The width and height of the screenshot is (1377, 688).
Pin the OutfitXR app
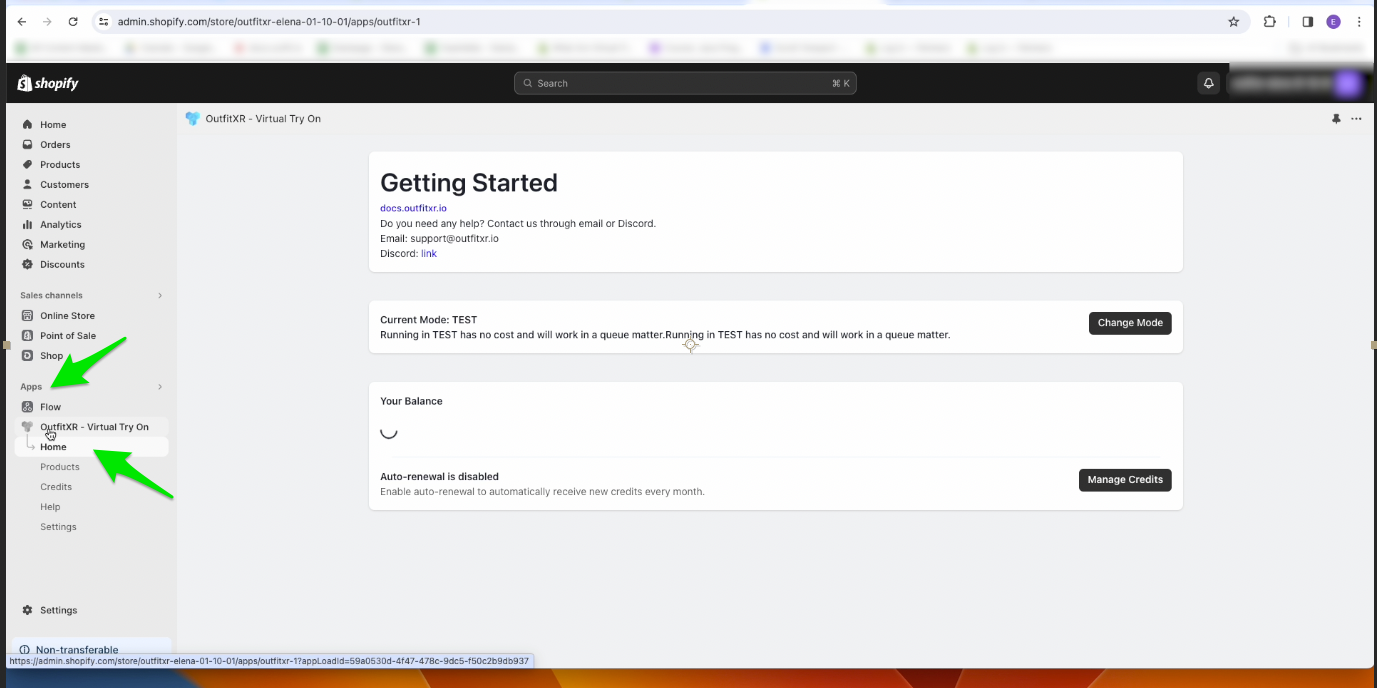point(1336,118)
